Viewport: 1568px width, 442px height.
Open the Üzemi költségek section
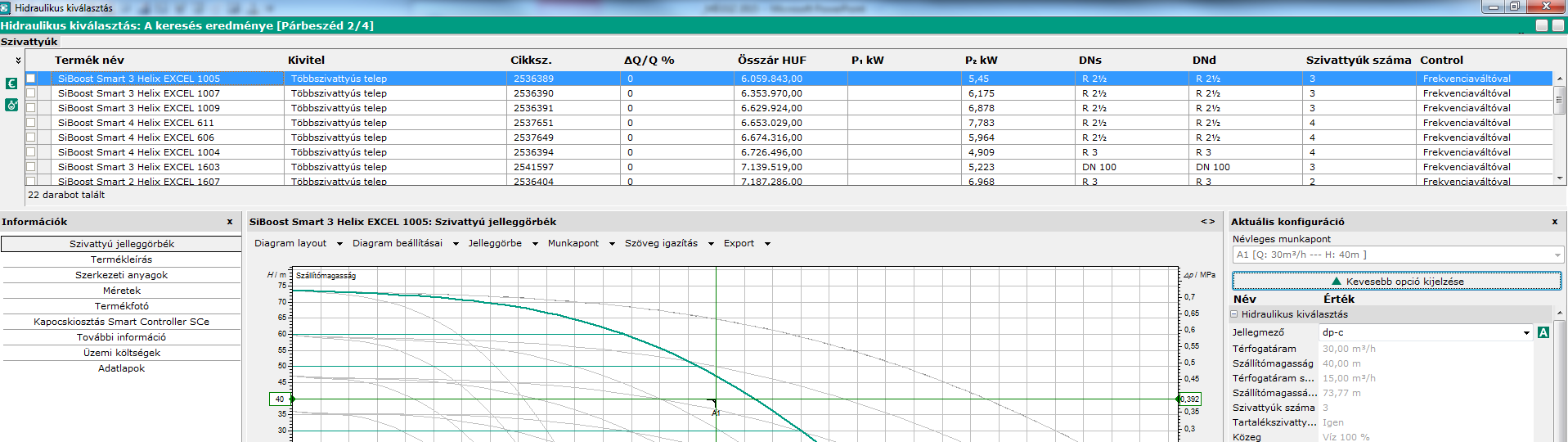(x=121, y=353)
